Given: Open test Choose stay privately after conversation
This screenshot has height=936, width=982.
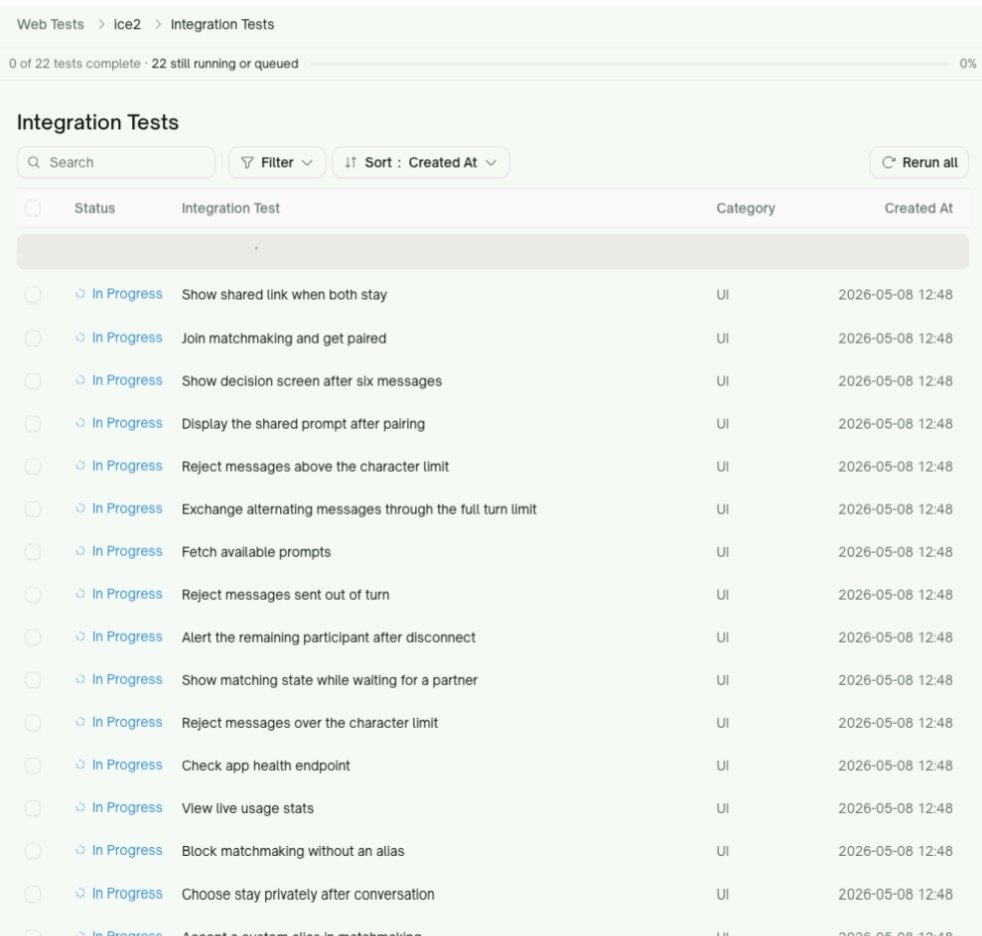Looking at the screenshot, I should 308,894.
